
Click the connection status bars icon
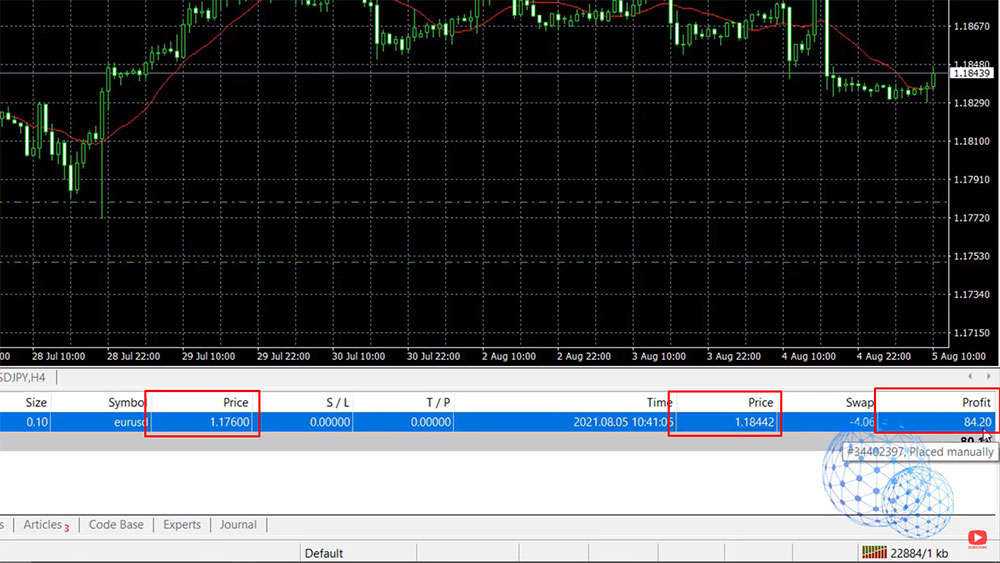click(x=871, y=553)
